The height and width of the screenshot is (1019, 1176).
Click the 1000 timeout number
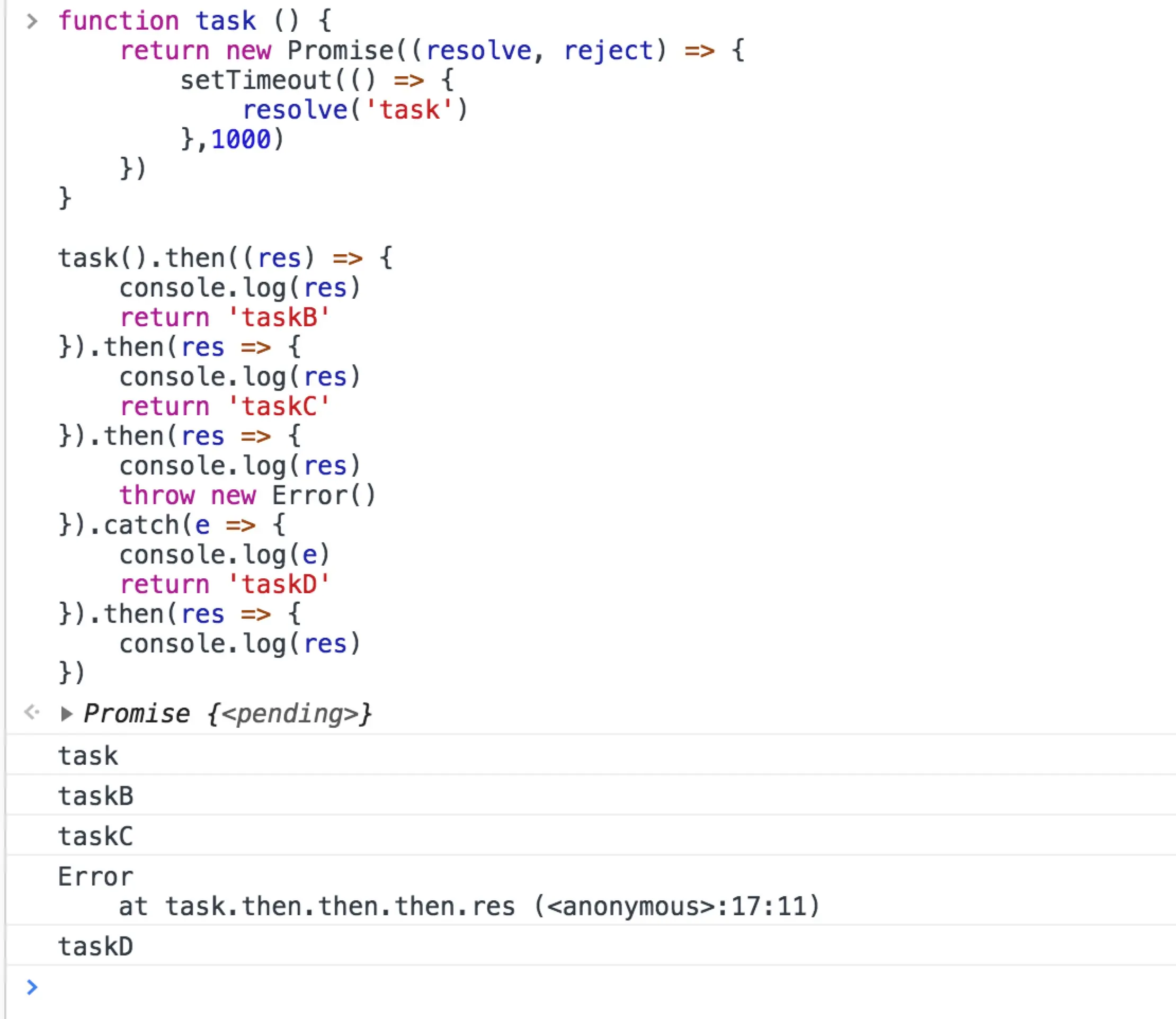(x=241, y=139)
